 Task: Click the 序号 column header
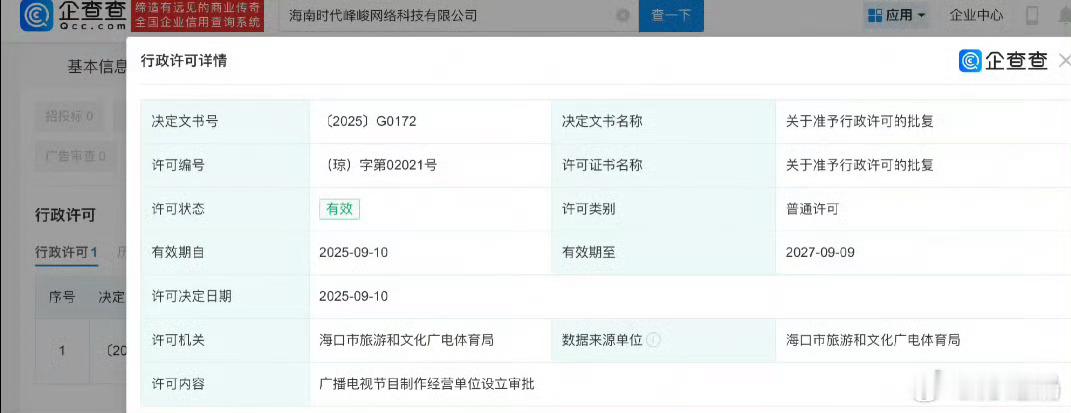point(61,297)
